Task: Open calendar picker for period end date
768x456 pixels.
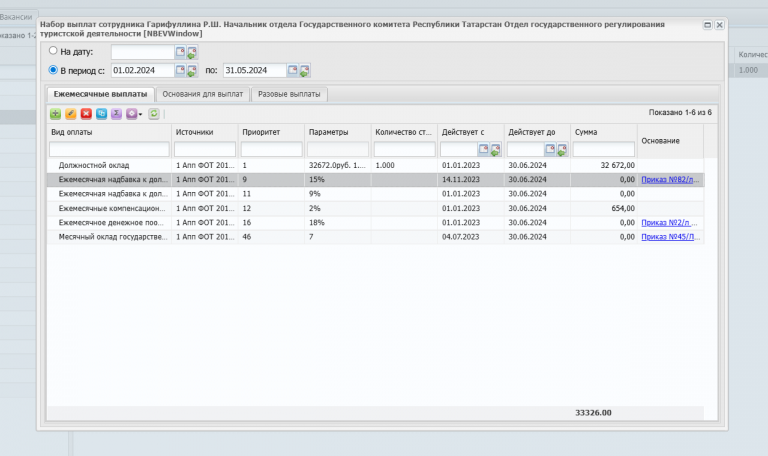Action: pyautogui.click(x=292, y=70)
